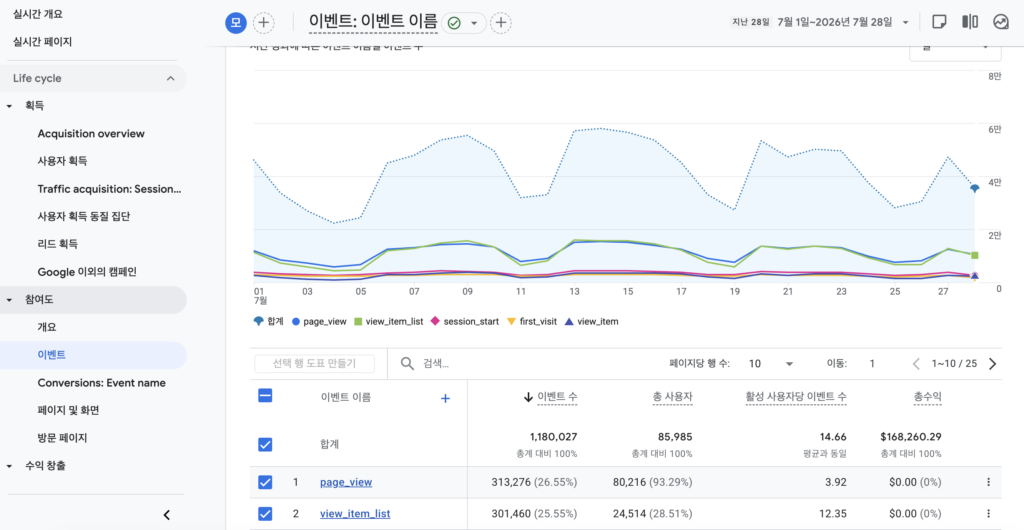This screenshot has width=1024, height=530.
Task: Sort by 이벤트 수 column header
Action: pos(557,397)
